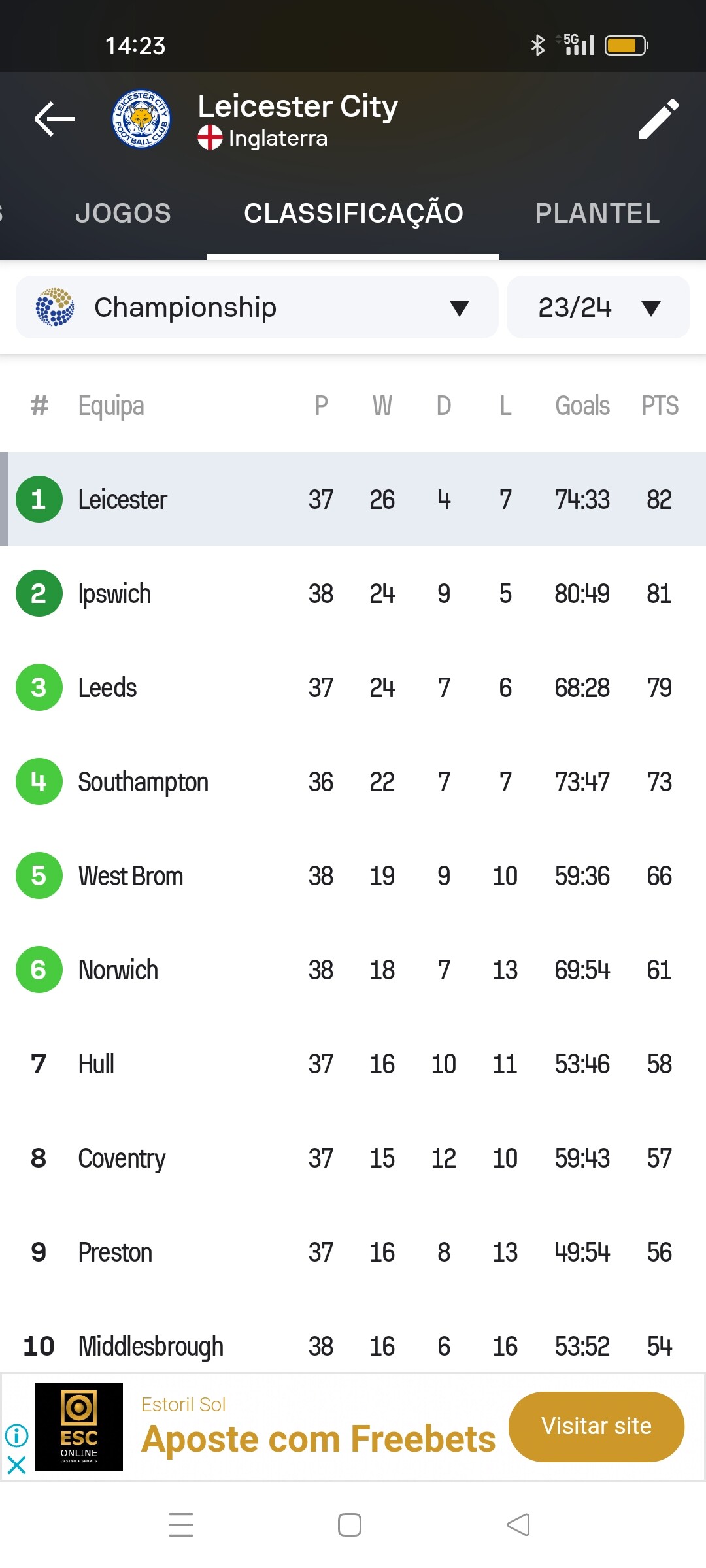Select the CLASSIFICAÇÃO tab
This screenshot has height=1568, width=706.
pyautogui.click(x=353, y=214)
